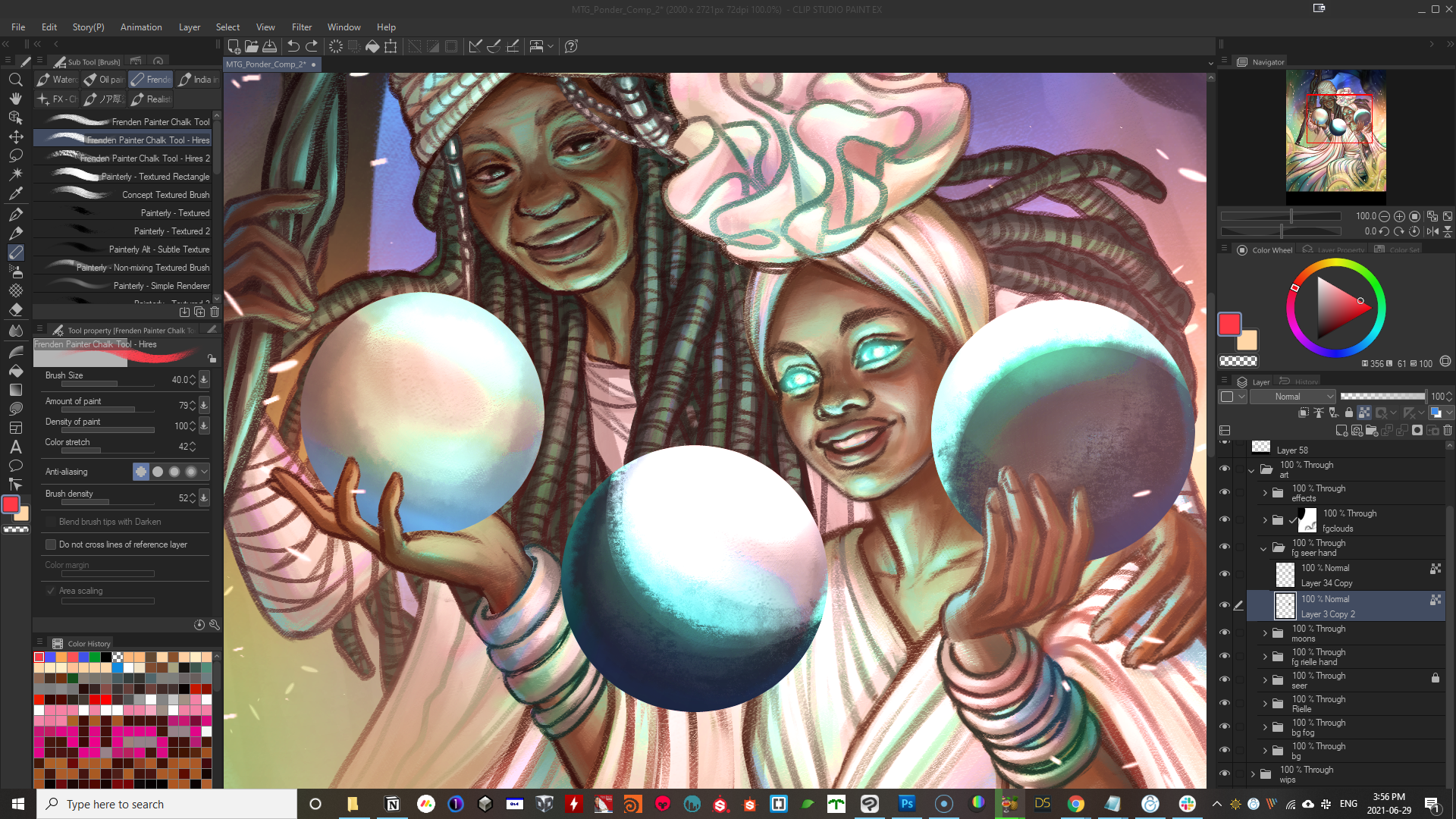Adjust the layer opacity slider
The height and width of the screenshot is (819, 1456).
click(1382, 397)
